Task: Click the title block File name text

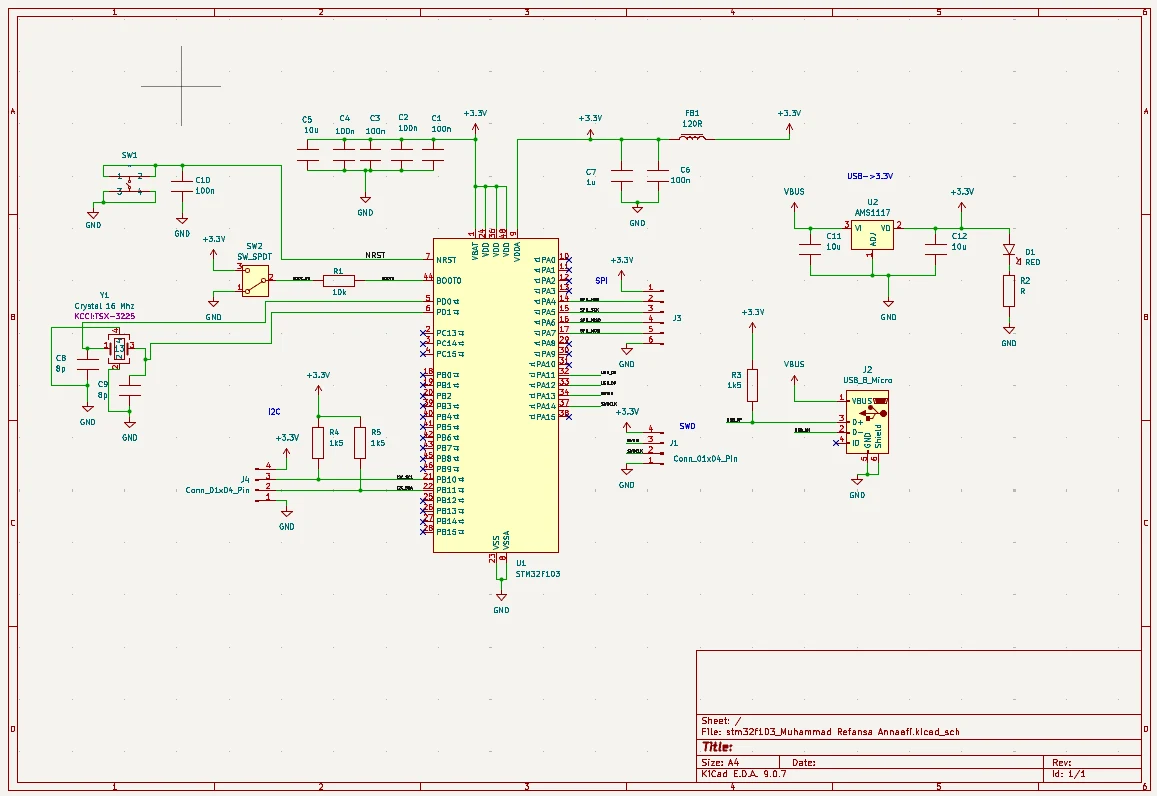Action: point(830,732)
